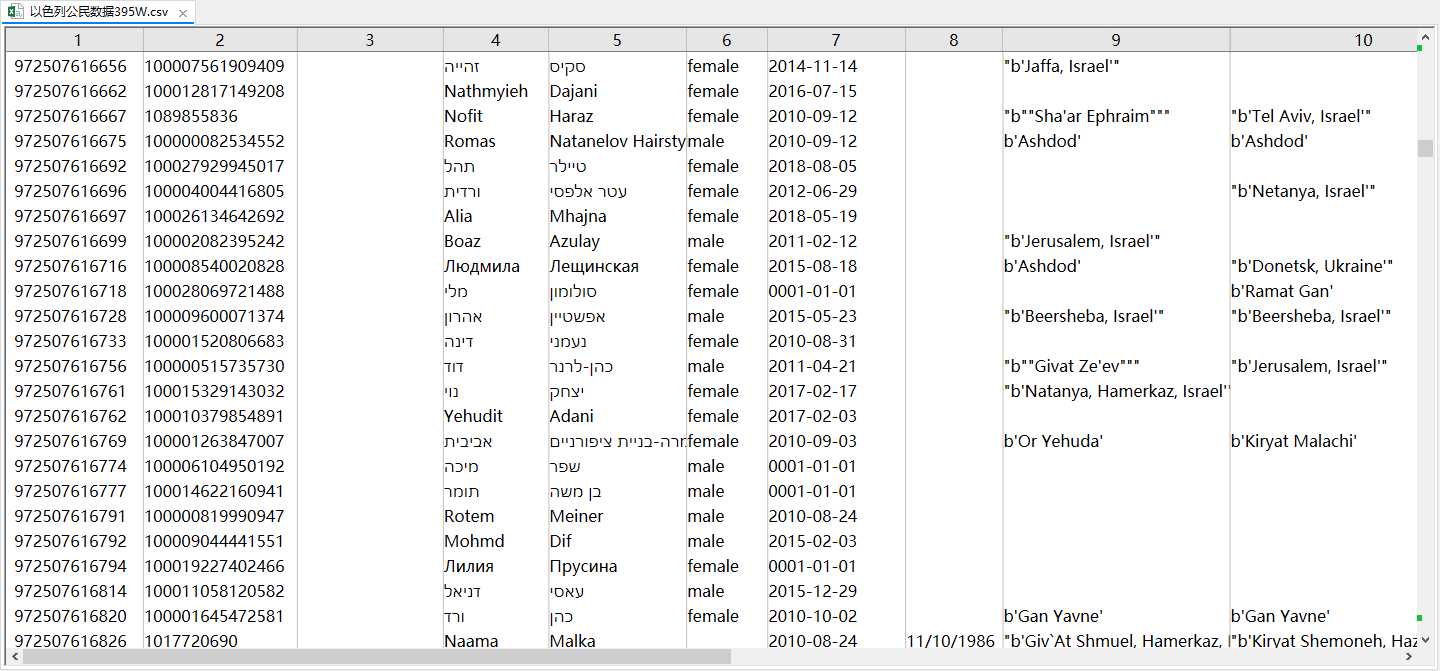Viewport: 1440px width, 671px height.
Task: Click cell 972507616656
Action: 70,66
